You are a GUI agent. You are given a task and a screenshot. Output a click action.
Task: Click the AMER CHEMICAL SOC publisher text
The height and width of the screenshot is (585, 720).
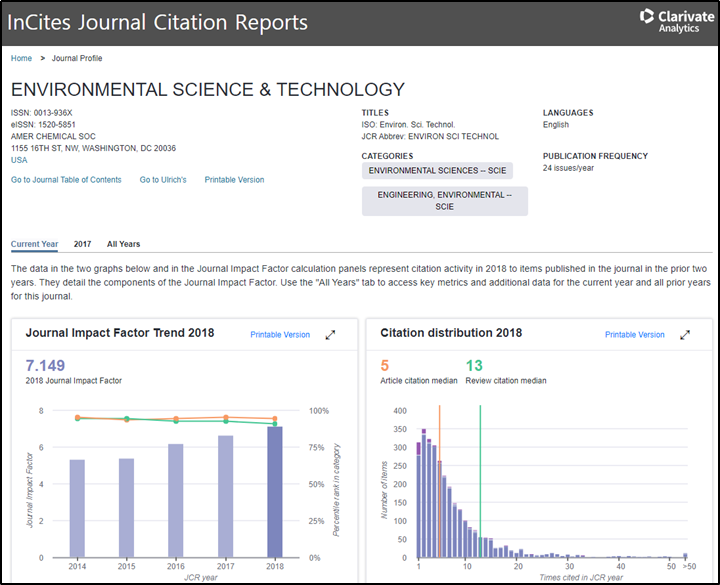tap(53, 136)
